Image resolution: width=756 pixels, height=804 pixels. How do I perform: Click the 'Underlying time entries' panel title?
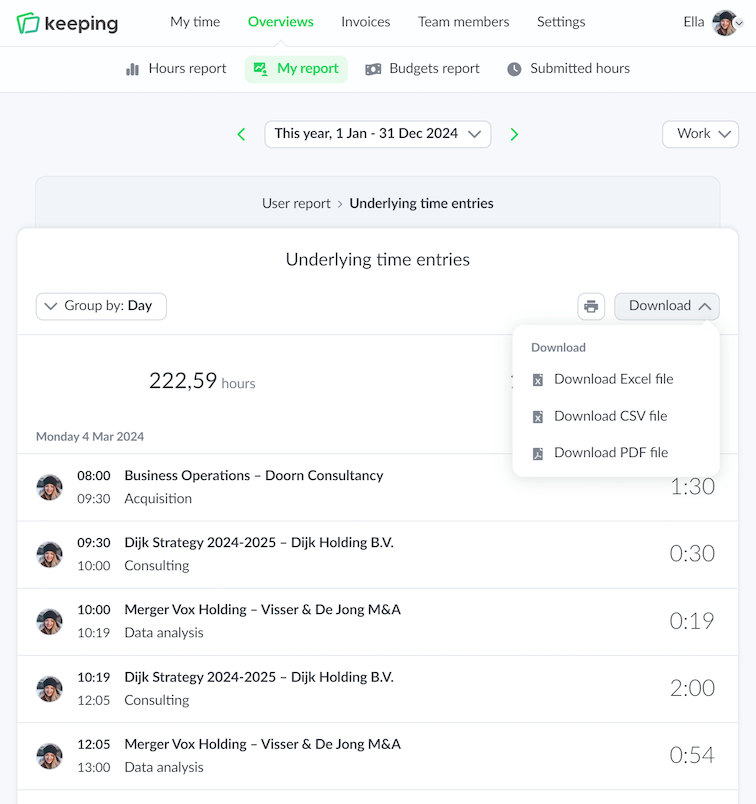377,260
